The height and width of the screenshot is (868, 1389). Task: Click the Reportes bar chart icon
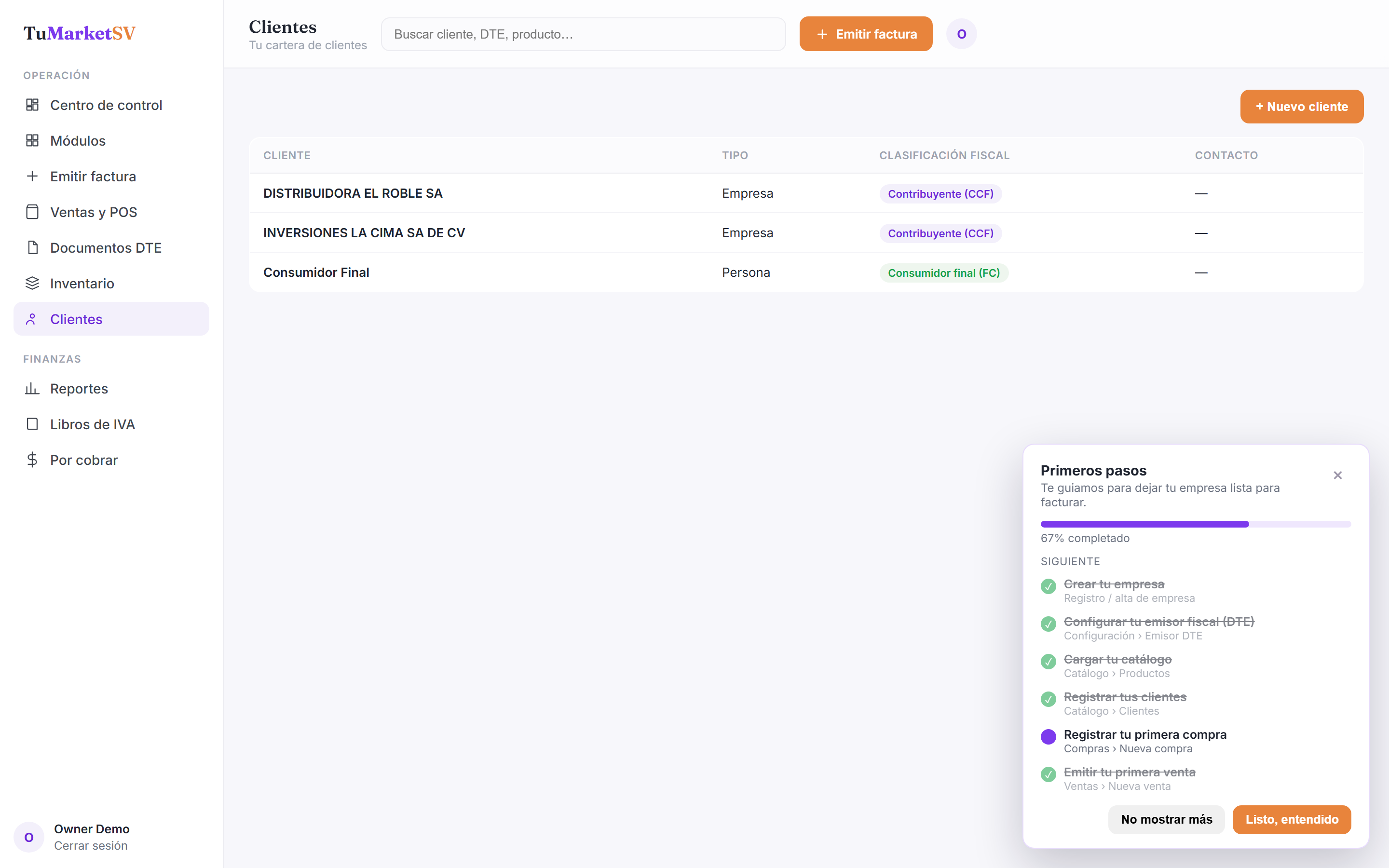32,389
